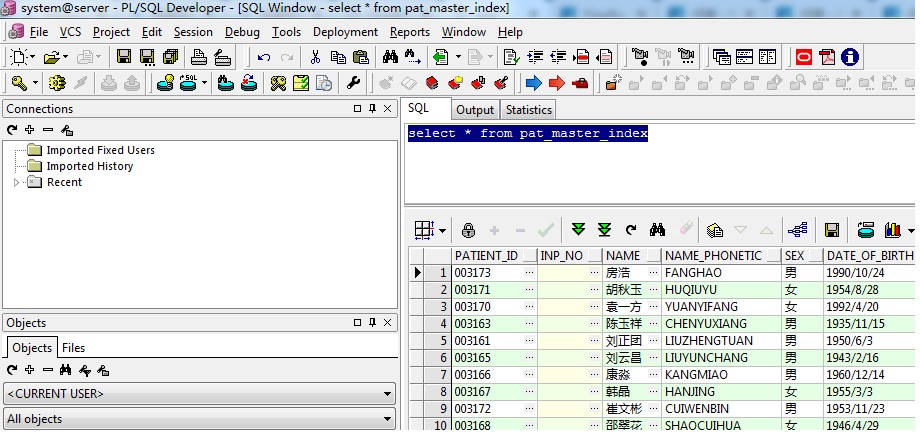Screen dimensions: 920x443
Task: Click the Record macro camera icon
Action: tap(640, 57)
